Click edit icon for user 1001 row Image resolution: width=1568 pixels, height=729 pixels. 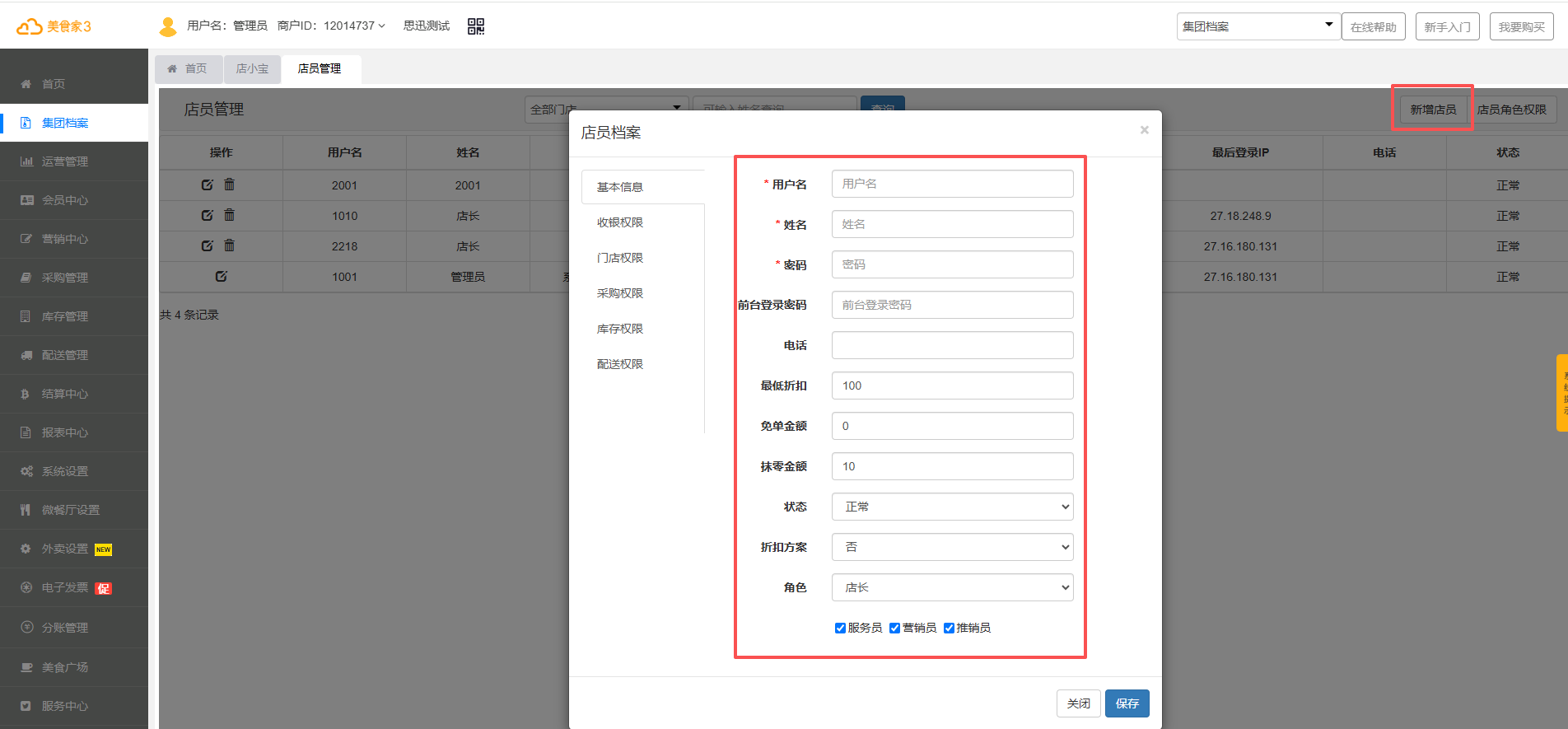tap(221, 276)
